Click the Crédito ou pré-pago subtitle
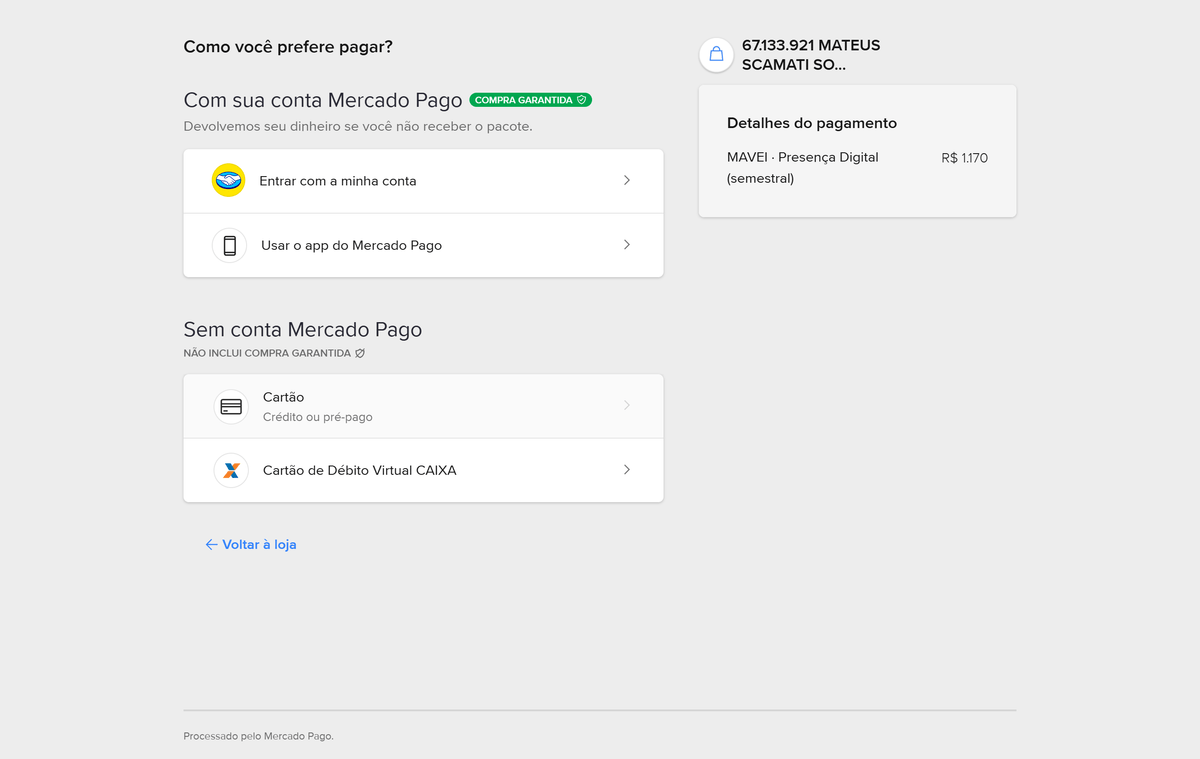The height and width of the screenshot is (759, 1200). pyautogui.click(x=317, y=417)
